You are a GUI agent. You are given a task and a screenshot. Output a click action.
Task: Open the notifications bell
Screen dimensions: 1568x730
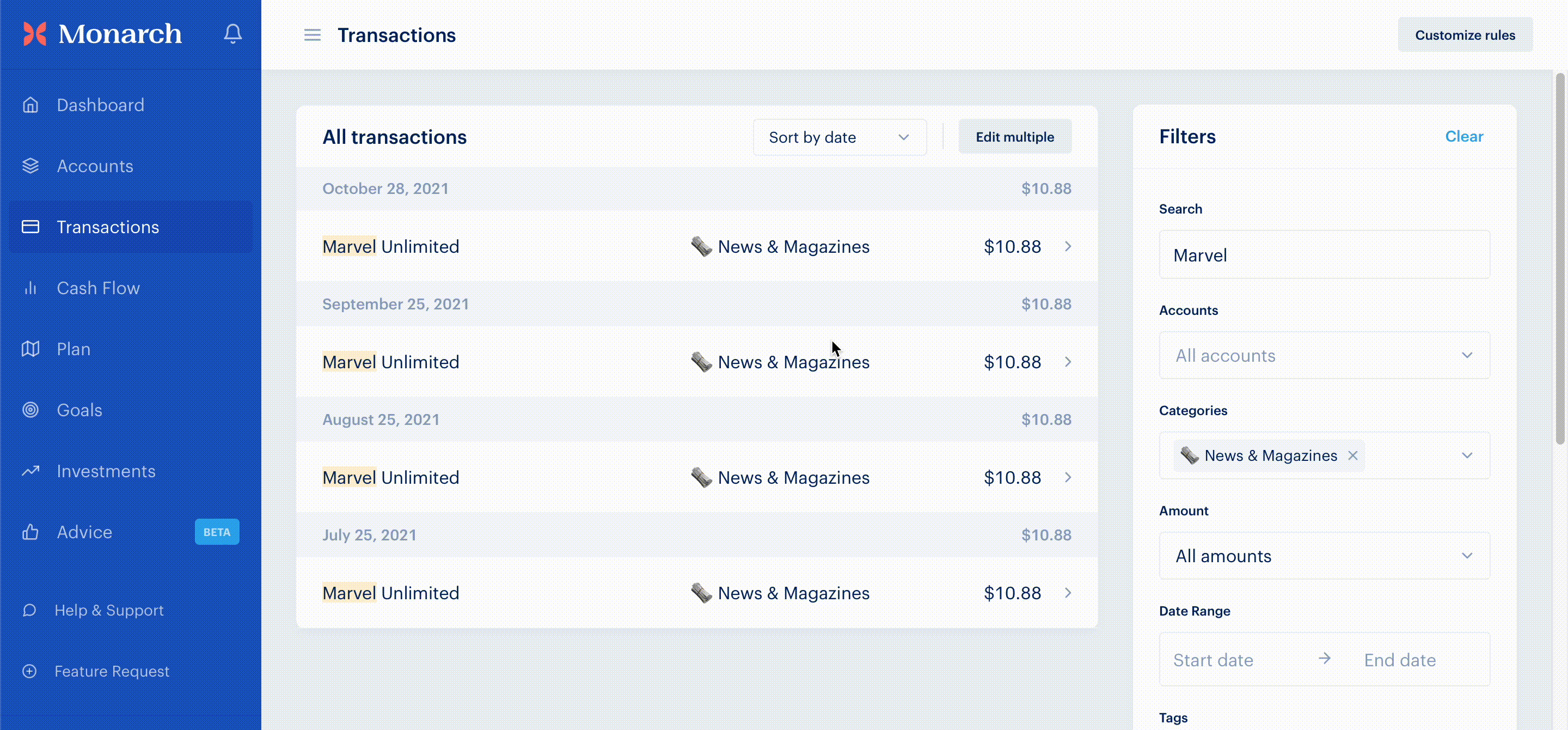(x=232, y=33)
